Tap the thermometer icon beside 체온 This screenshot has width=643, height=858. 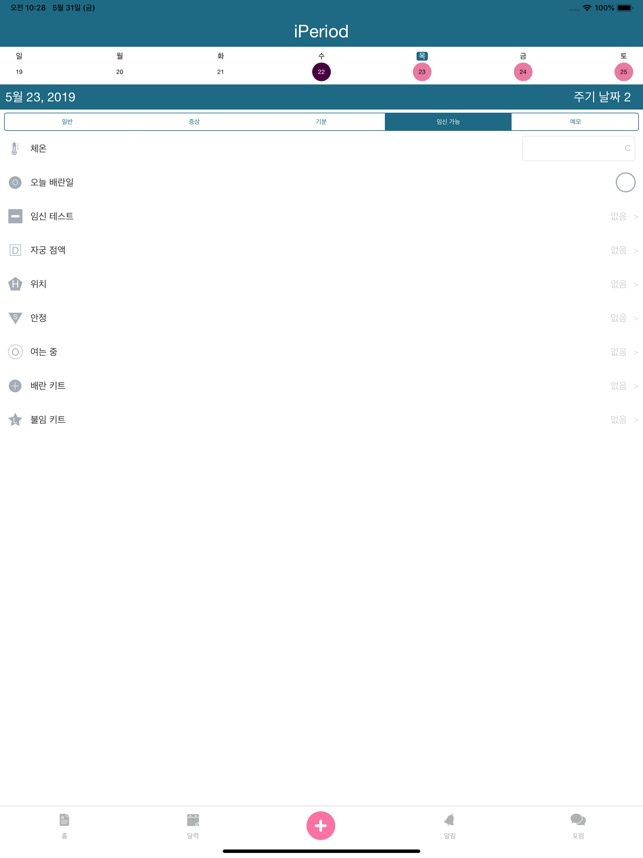(x=15, y=149)
